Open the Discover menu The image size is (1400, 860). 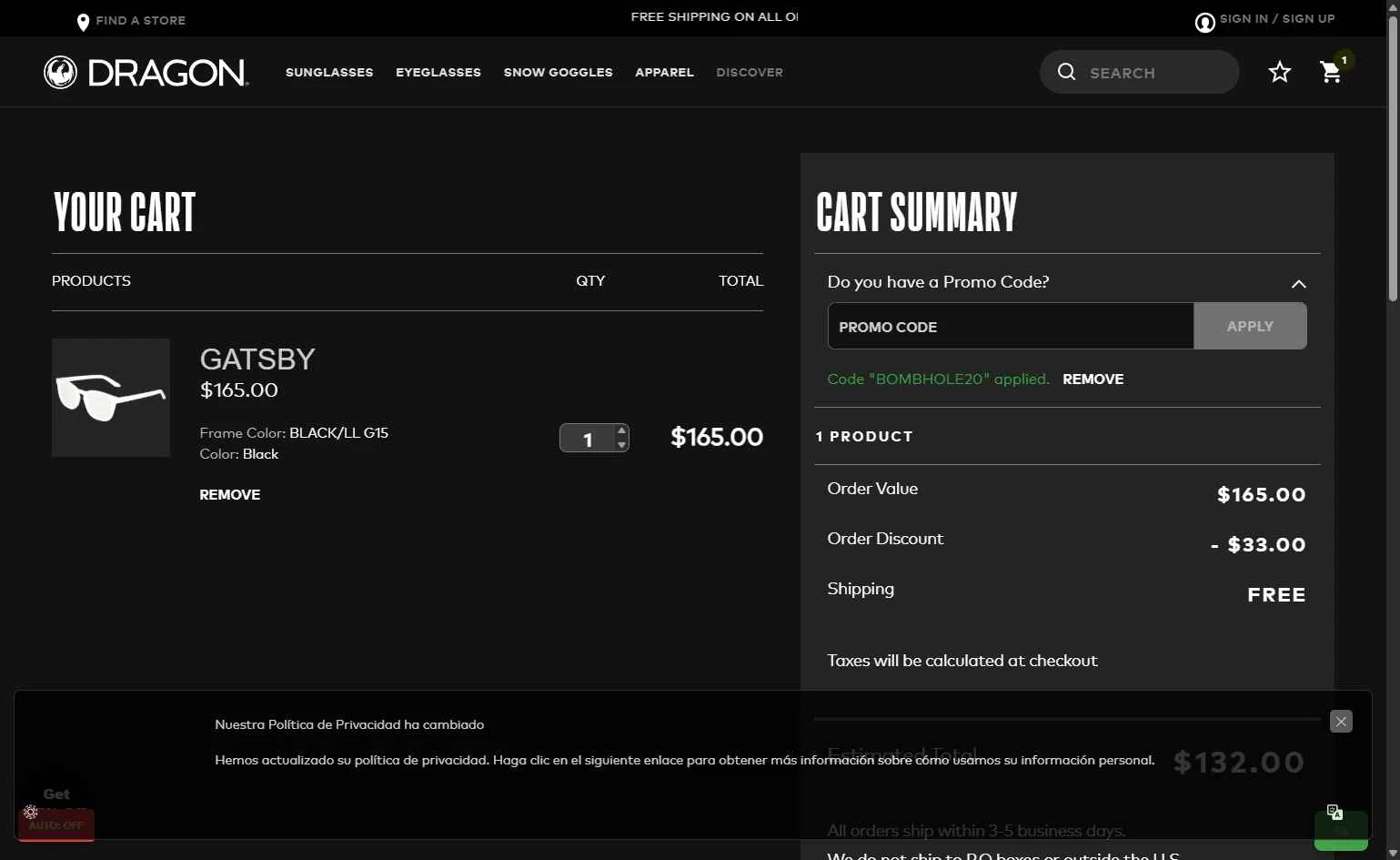point(750,73)
